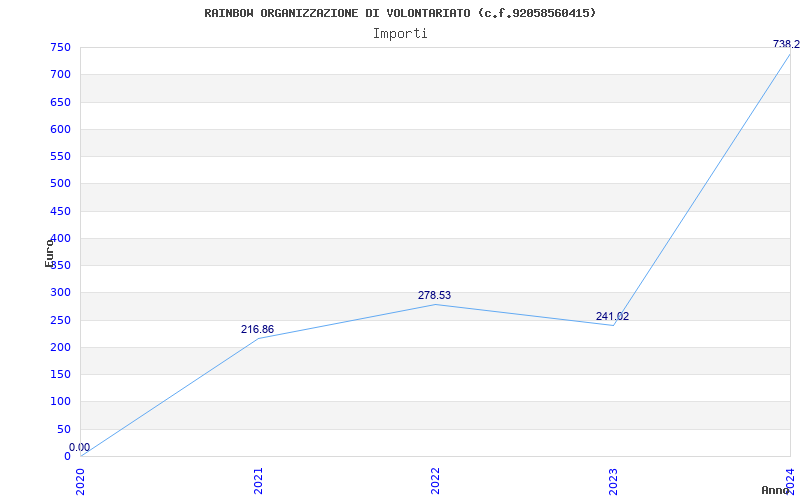This screenshot has height=500, width=800.
Task: Click the 100 y-axis tick label
Action: click(60, 402)
